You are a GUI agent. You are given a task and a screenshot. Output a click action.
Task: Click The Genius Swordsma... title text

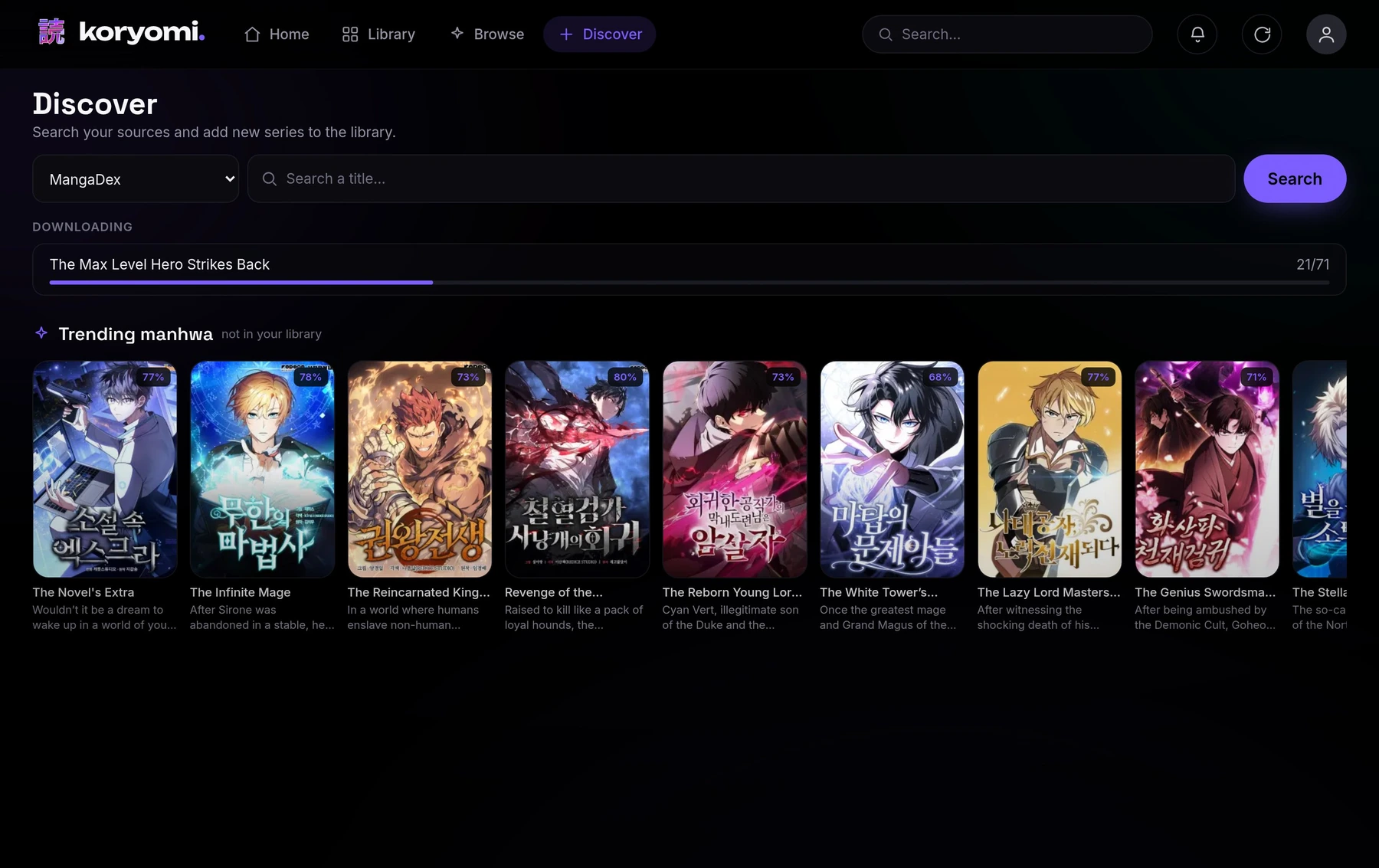1205,592
